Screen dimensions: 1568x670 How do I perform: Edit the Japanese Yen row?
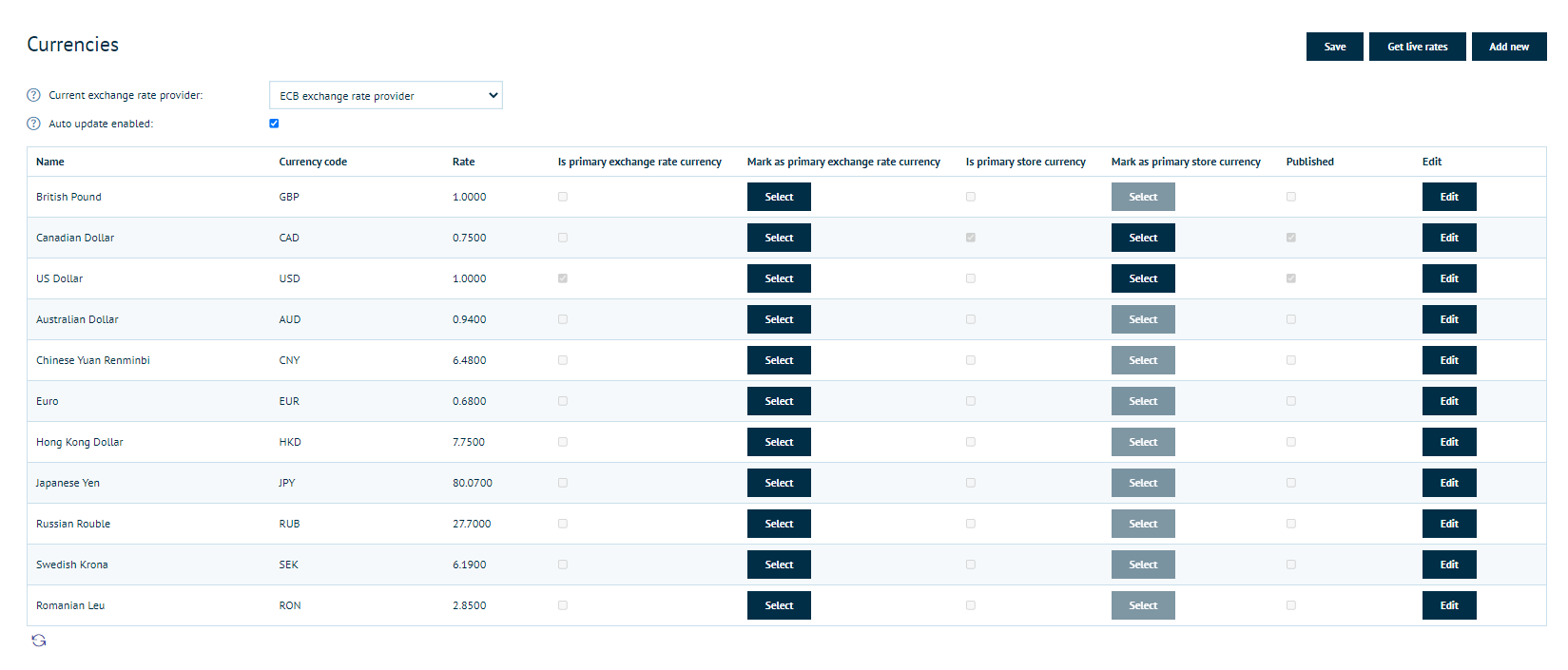coord(1449,483)
